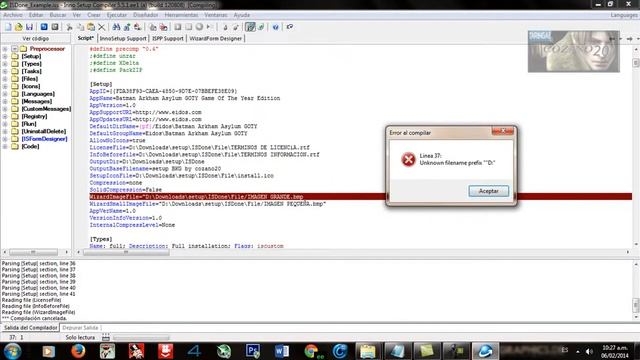Open Firefox from the taskbar
This screenshot has width=640, height=360.
(x=78, y=351)
